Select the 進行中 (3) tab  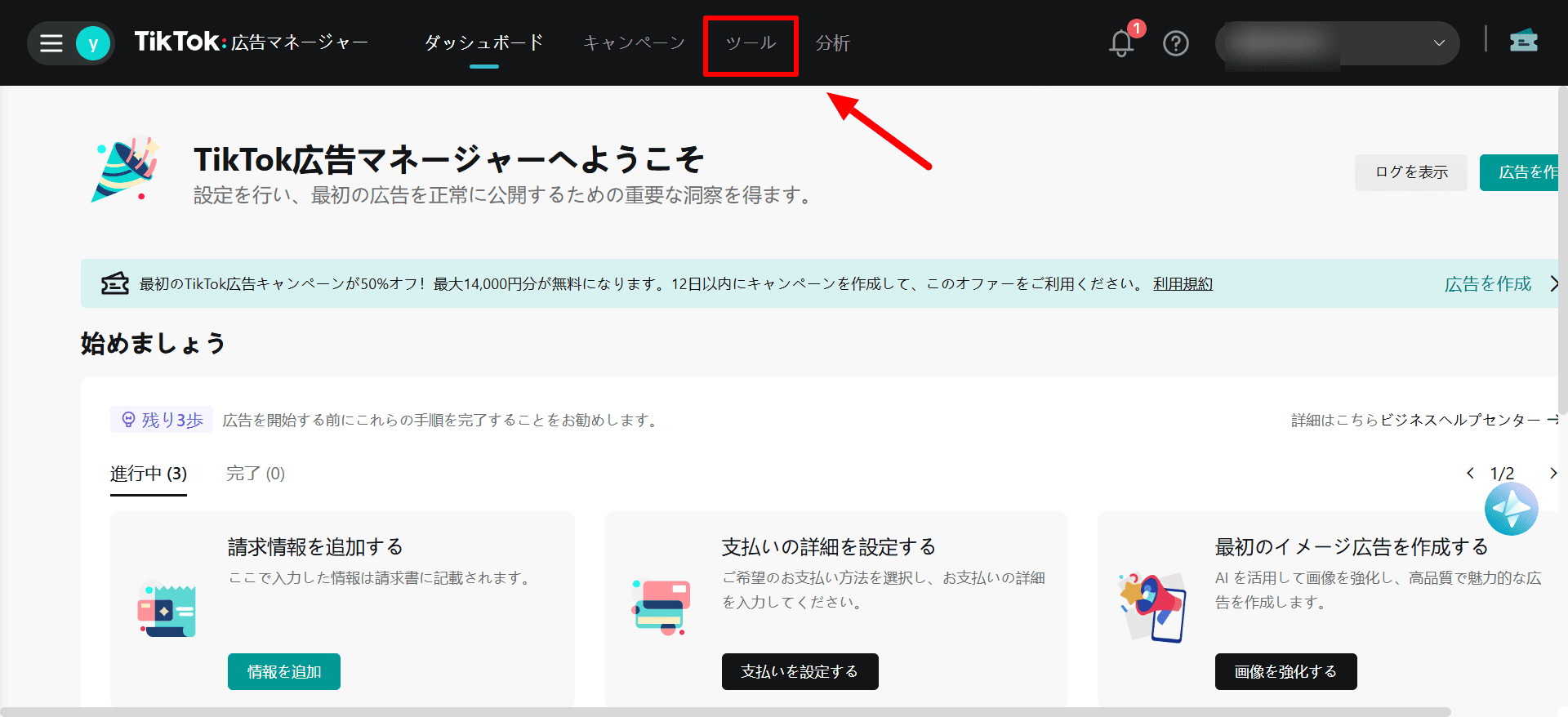[x=149, y=474]
